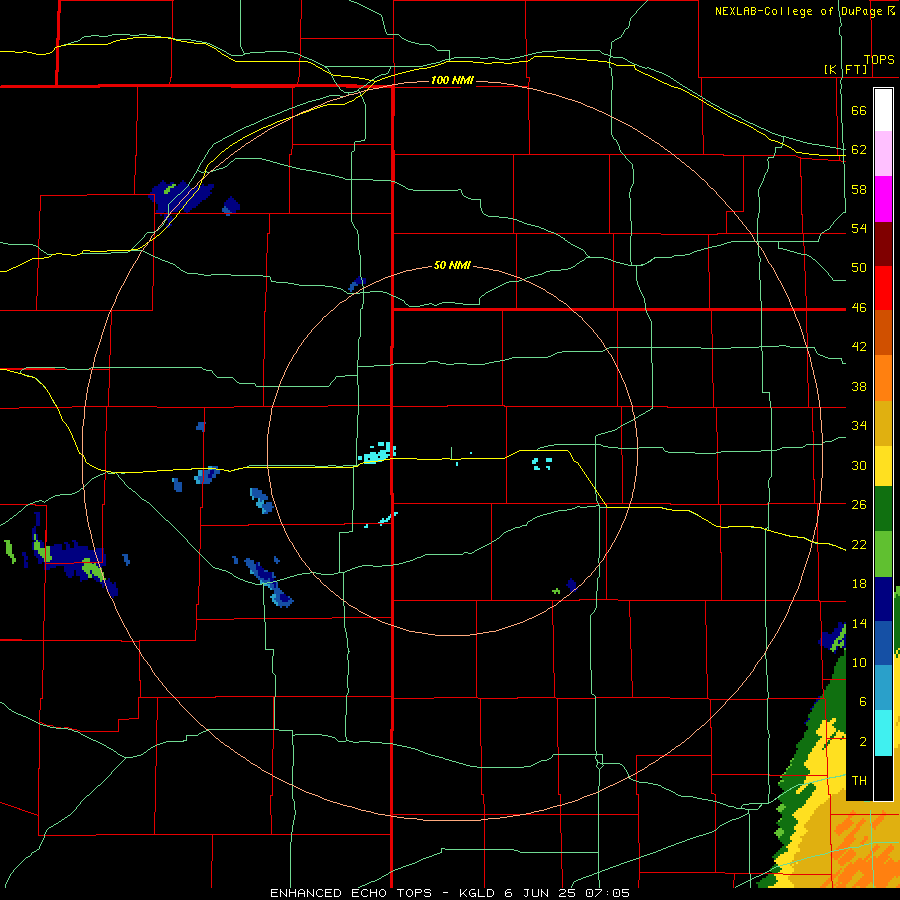Click the legend value 46
The width and height of the screenshot is (900, 900).
859,308
